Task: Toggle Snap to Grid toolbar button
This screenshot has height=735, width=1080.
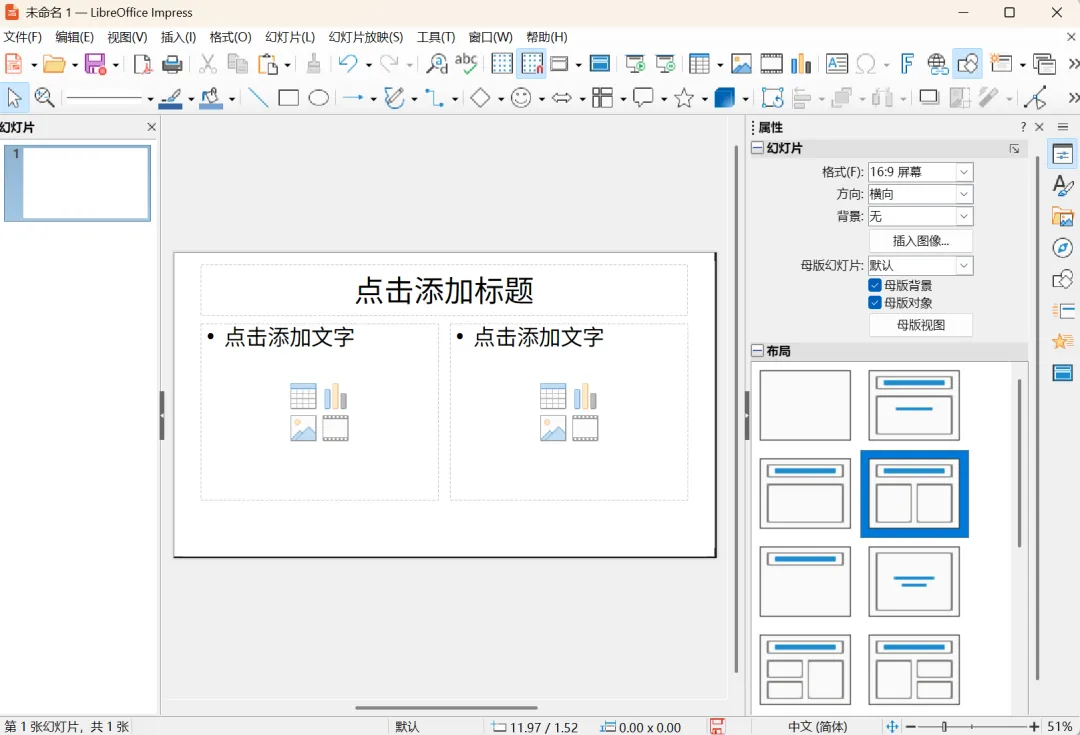Action: coord(532,64)
